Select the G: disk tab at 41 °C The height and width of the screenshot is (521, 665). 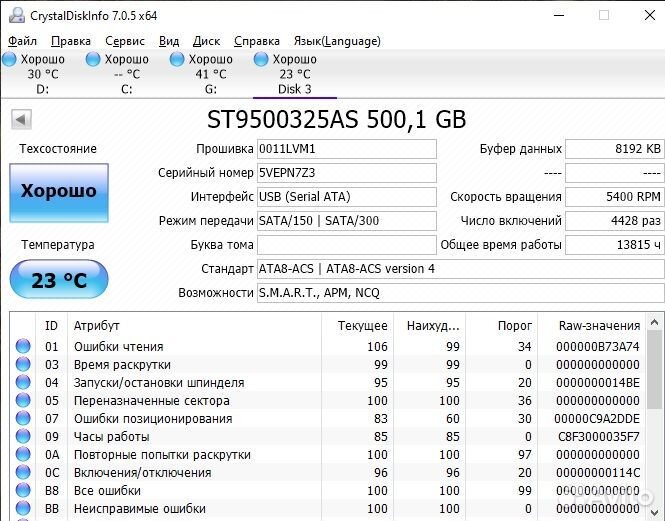point(210,74)
